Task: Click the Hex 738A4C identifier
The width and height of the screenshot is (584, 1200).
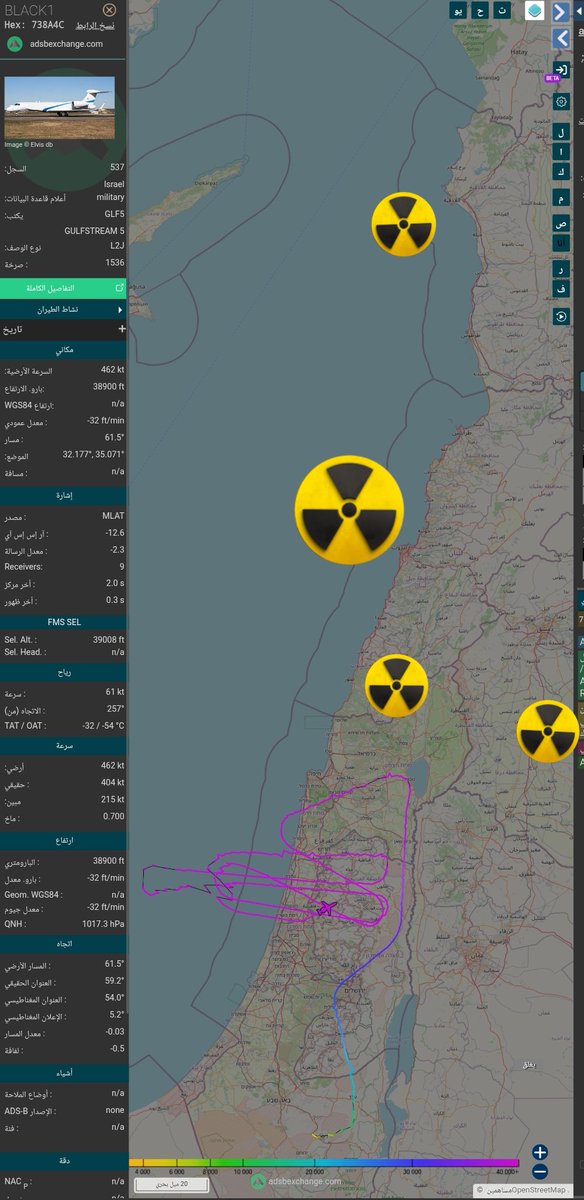Action: [x=36, y=25]
